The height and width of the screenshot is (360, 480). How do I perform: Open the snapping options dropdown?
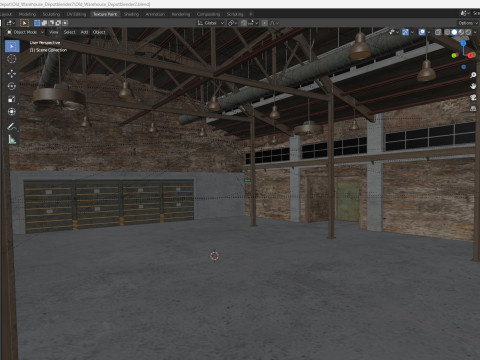coord(253,23)
